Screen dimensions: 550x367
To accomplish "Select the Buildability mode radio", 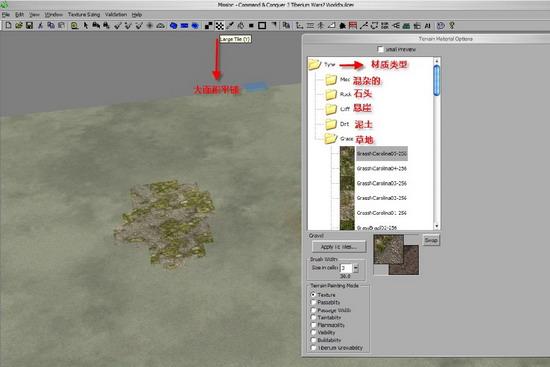I will coord(313,340).
